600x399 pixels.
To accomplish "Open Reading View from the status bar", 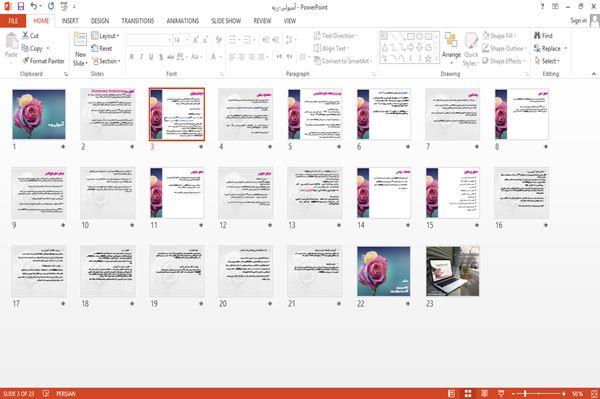I will pyautogui.click(x=484, y=393).
